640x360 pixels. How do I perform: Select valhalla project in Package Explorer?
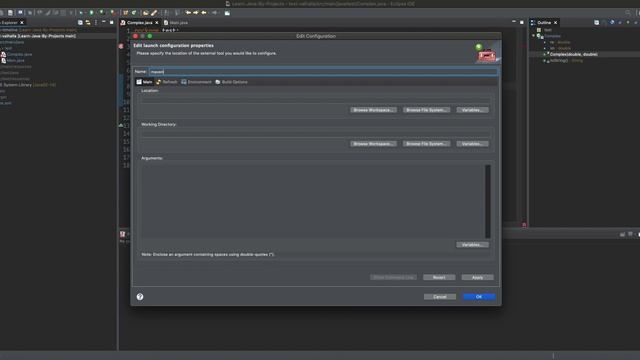tap(38, 36)
